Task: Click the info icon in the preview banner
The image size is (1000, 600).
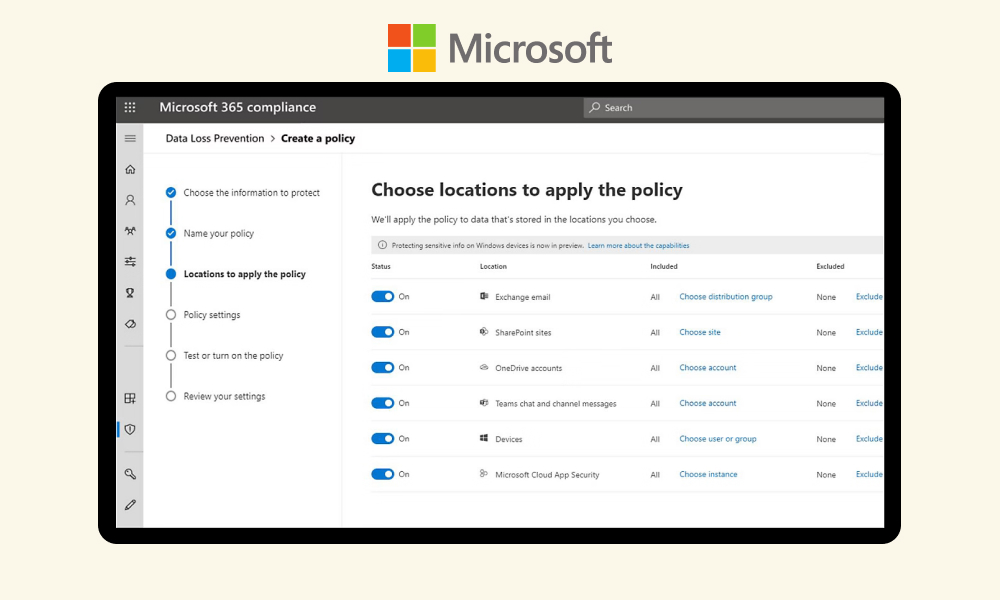Action: pos(383,245)
